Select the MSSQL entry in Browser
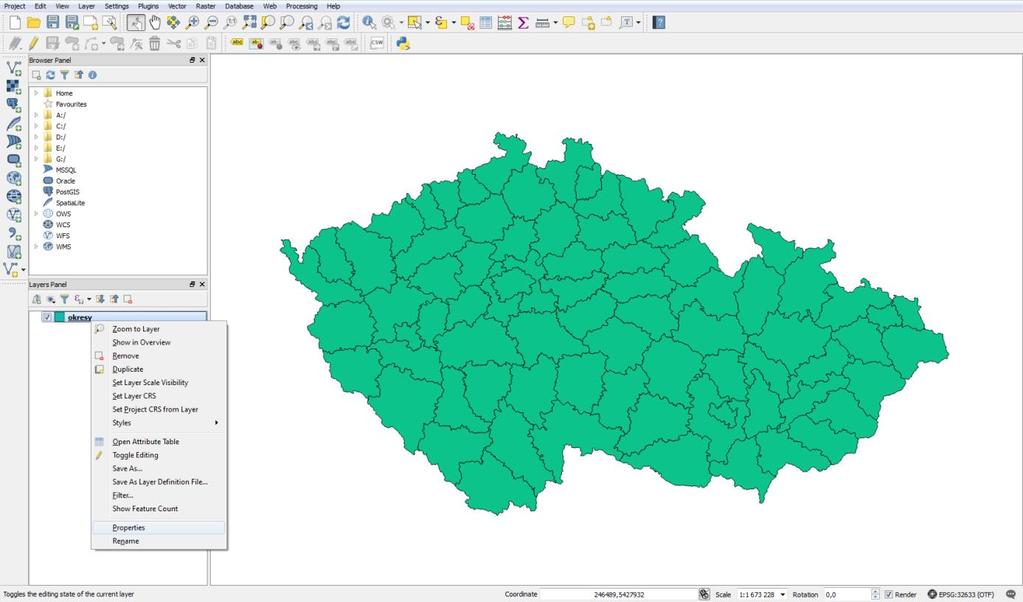The width and height of the screenshot is (1023, 602). pos(65,170)
